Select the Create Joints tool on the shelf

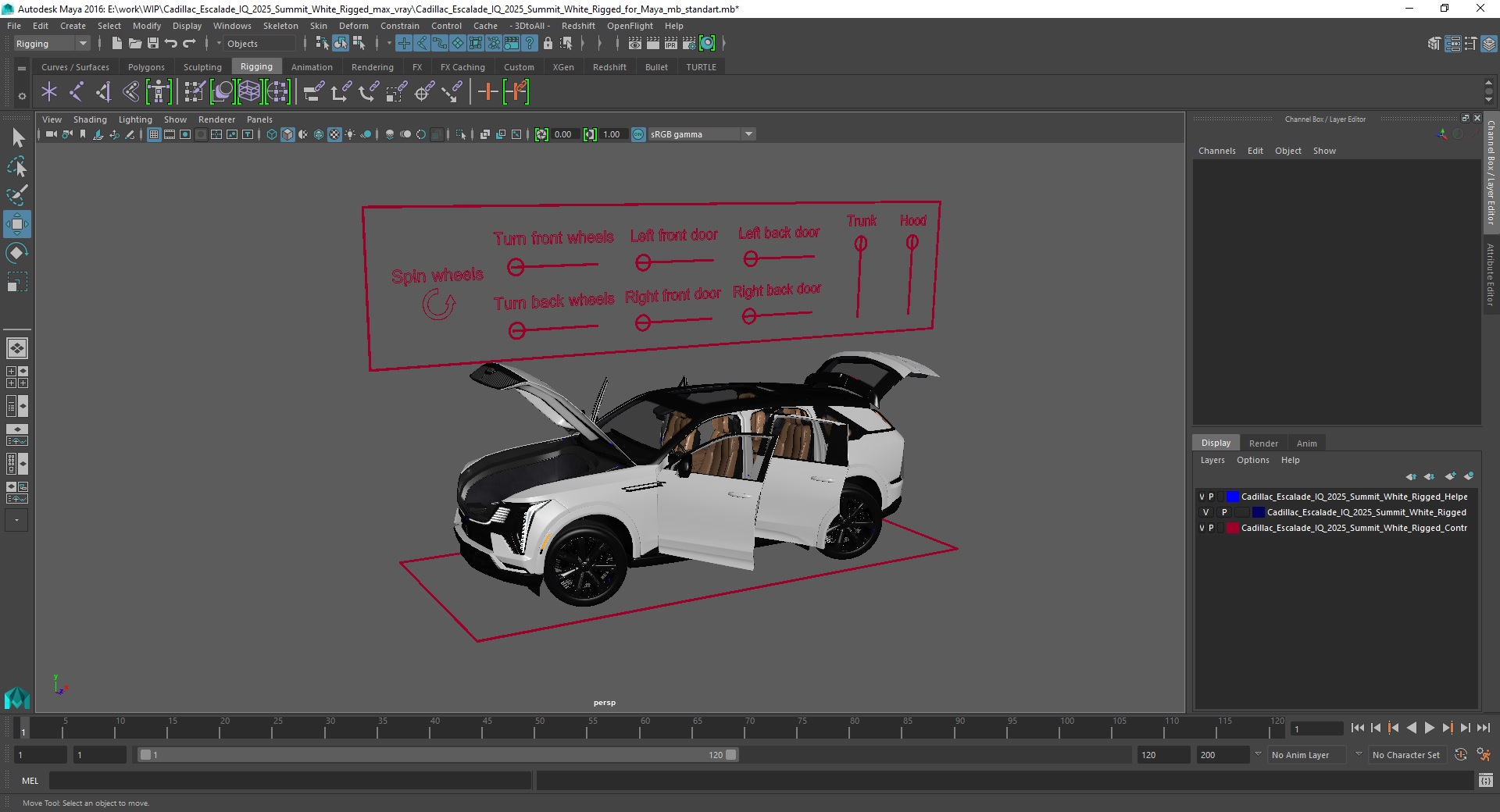point(76,92)
